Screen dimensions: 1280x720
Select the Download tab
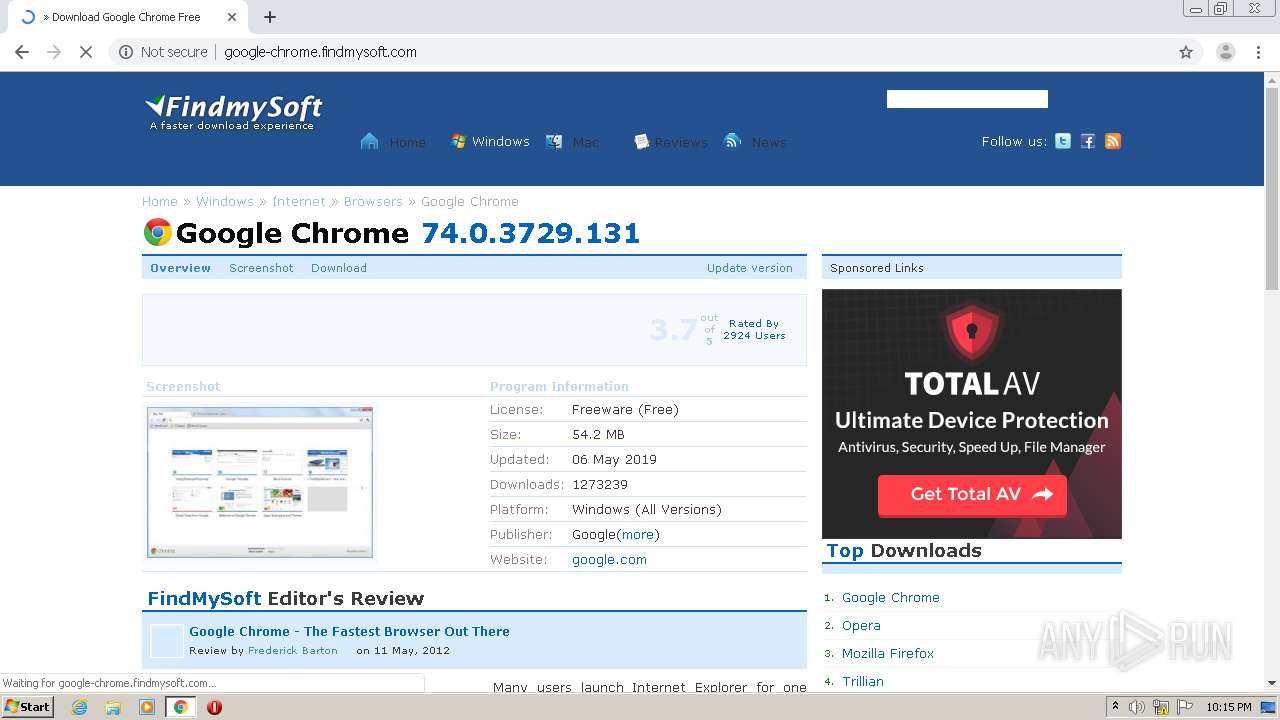tap(339, 268)
